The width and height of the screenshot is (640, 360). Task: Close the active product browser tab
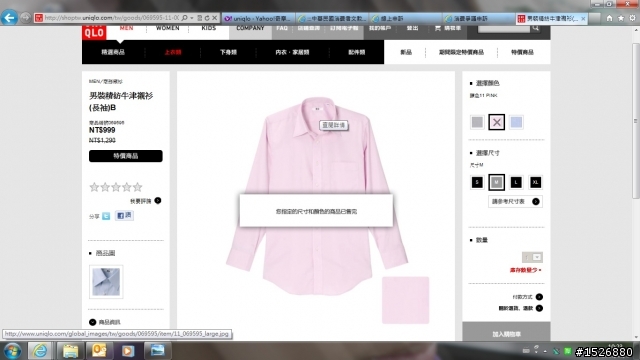pyautogui.click(x=583, y=18)
